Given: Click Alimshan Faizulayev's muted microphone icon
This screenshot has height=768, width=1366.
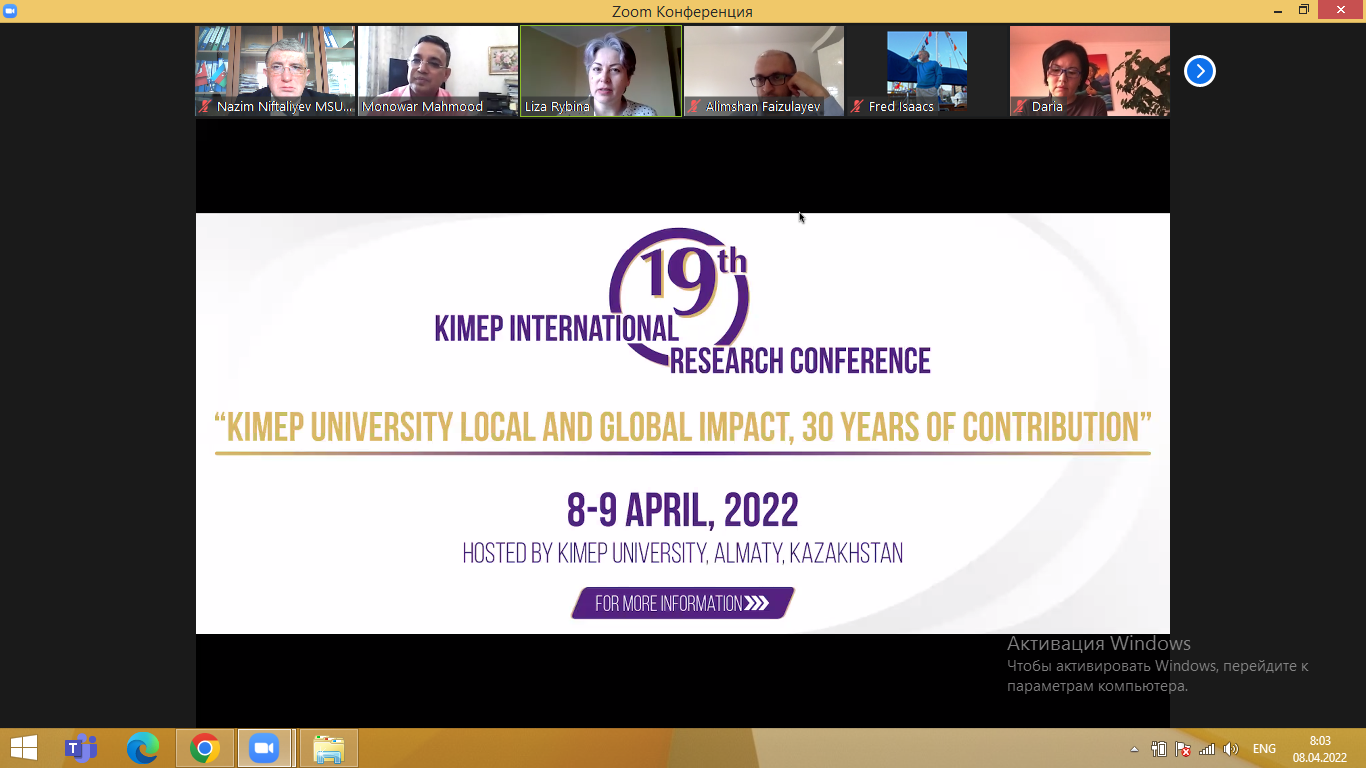Looking at the screenshot, I should [x=694, y=106].
